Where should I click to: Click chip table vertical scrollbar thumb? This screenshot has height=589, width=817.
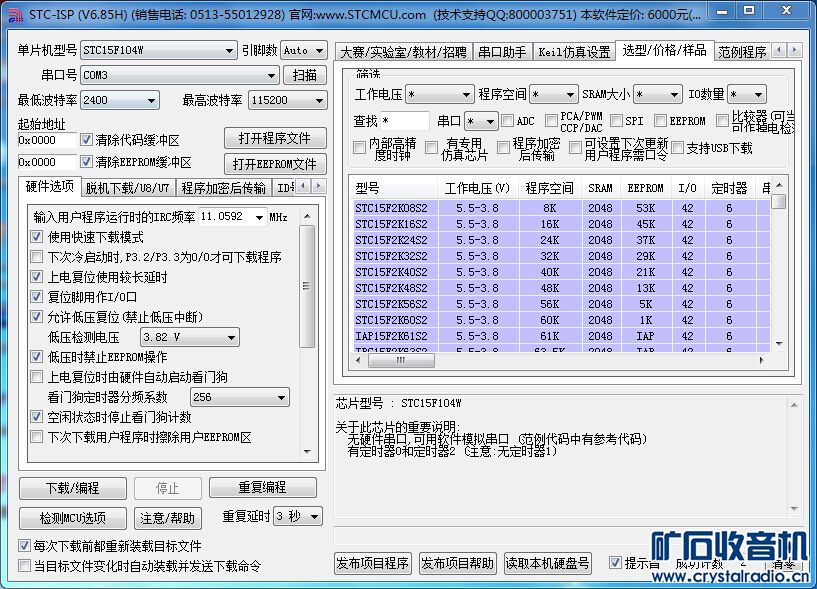(x=779, y=201)
